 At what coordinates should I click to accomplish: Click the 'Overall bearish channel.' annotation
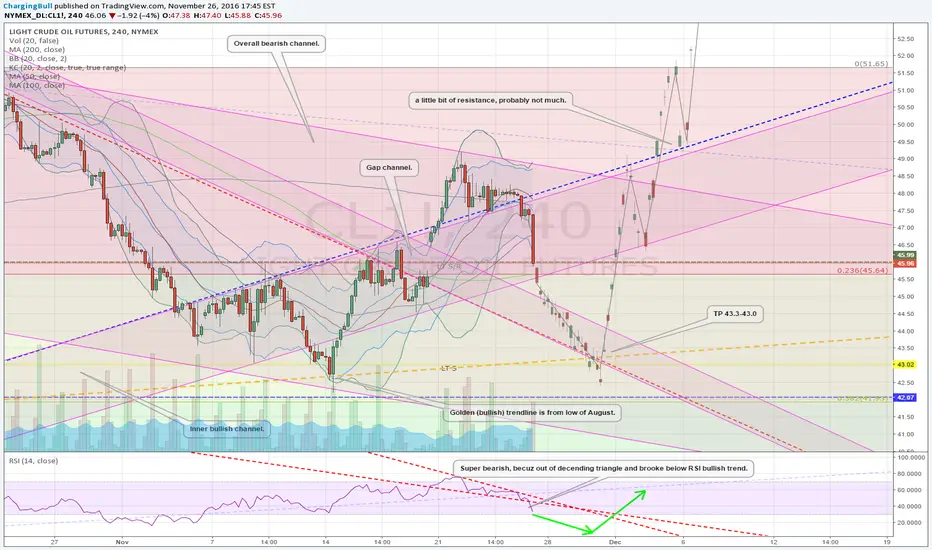coord(276,43)
